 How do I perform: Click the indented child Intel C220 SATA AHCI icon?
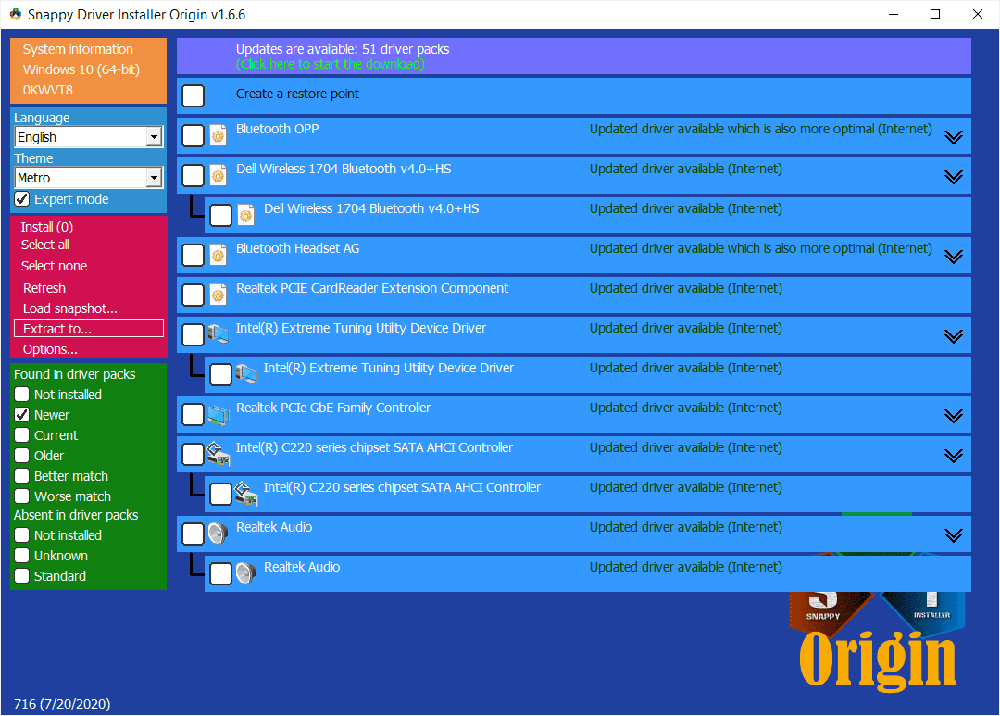pyautogui.click(x=246, y=493)
